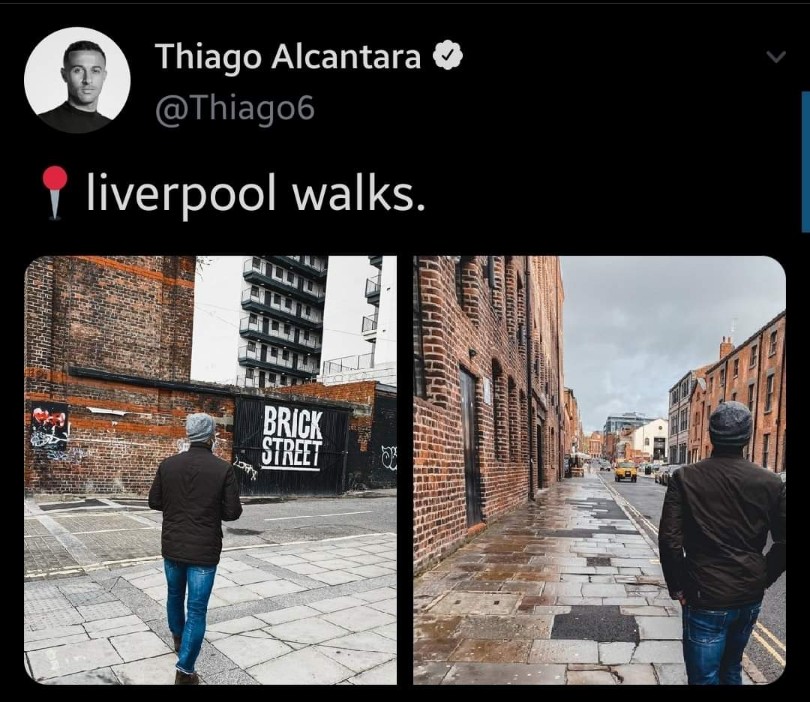Open the @Thiago6 handle link
Viewport: 810px width, 702px height.
tap(235, 108)
